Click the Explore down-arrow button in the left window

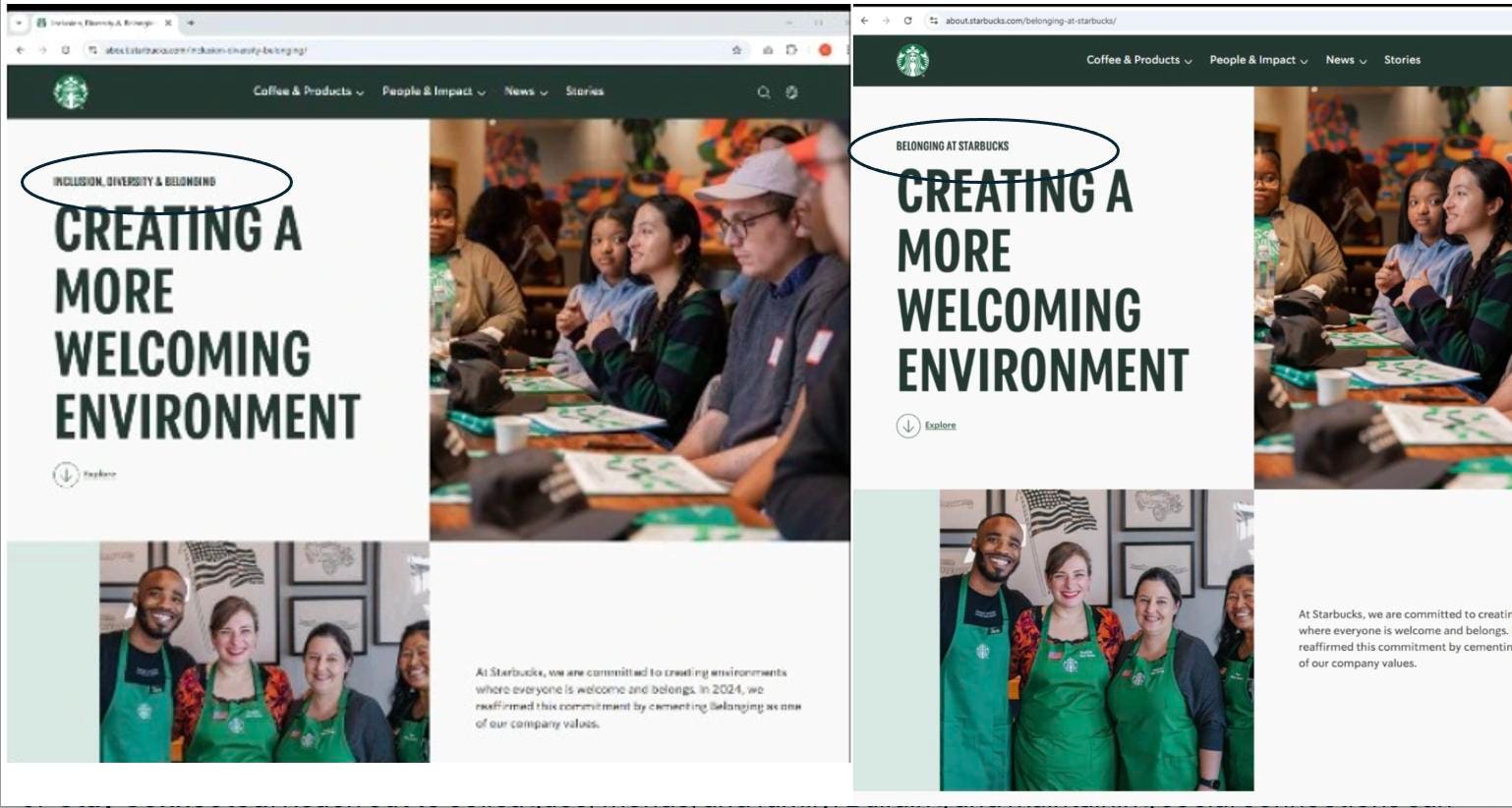(66, 475)
